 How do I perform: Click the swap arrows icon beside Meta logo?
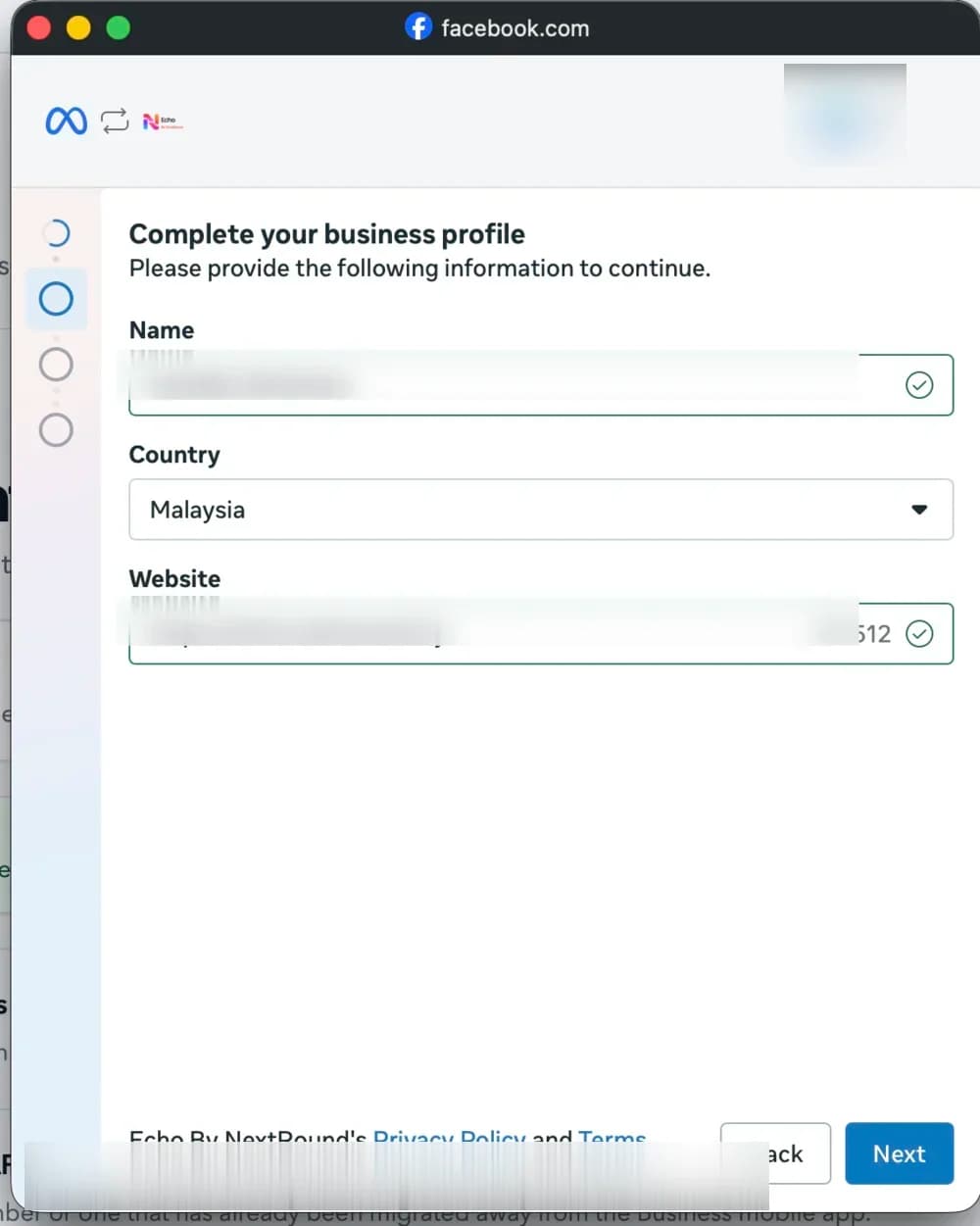click(115, 122)
